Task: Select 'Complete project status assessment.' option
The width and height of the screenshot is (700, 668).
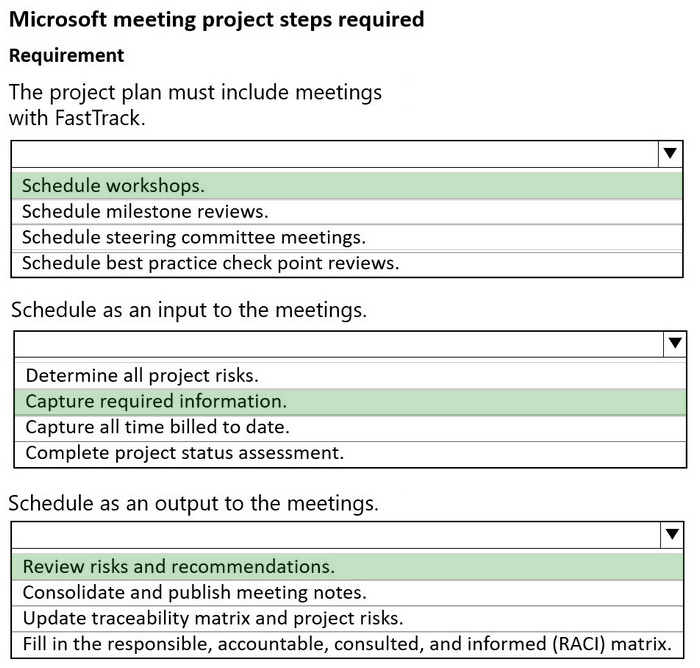Action: [350, 454]
